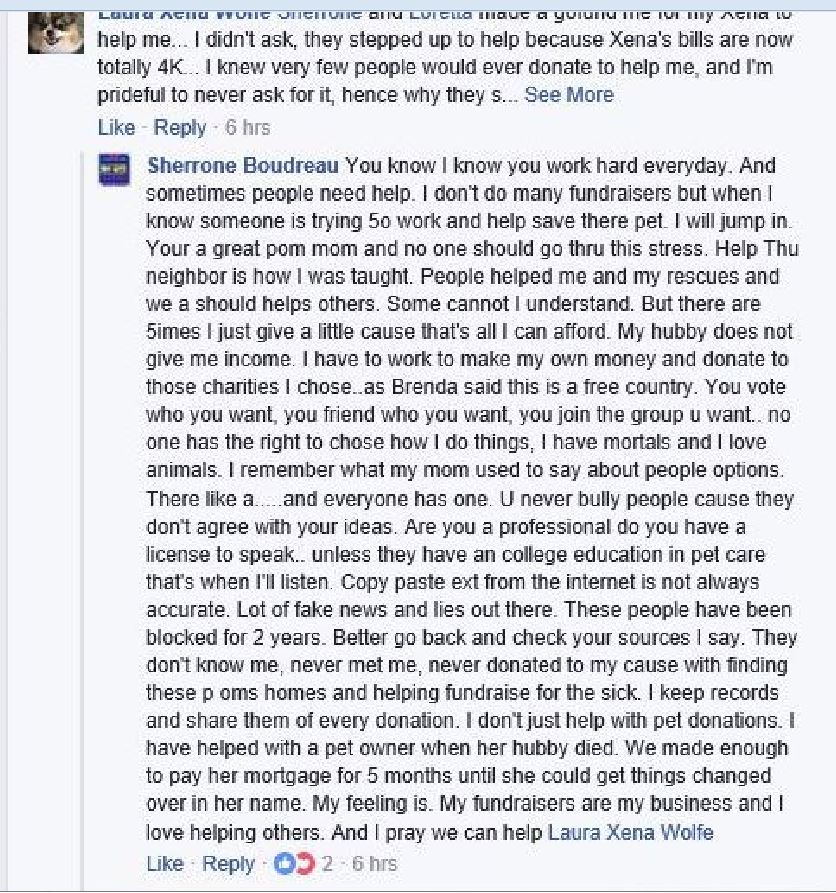Open the tagged Laura Xena Wolfe link
This screenshot has width=836, height=893.
(630, 832)
